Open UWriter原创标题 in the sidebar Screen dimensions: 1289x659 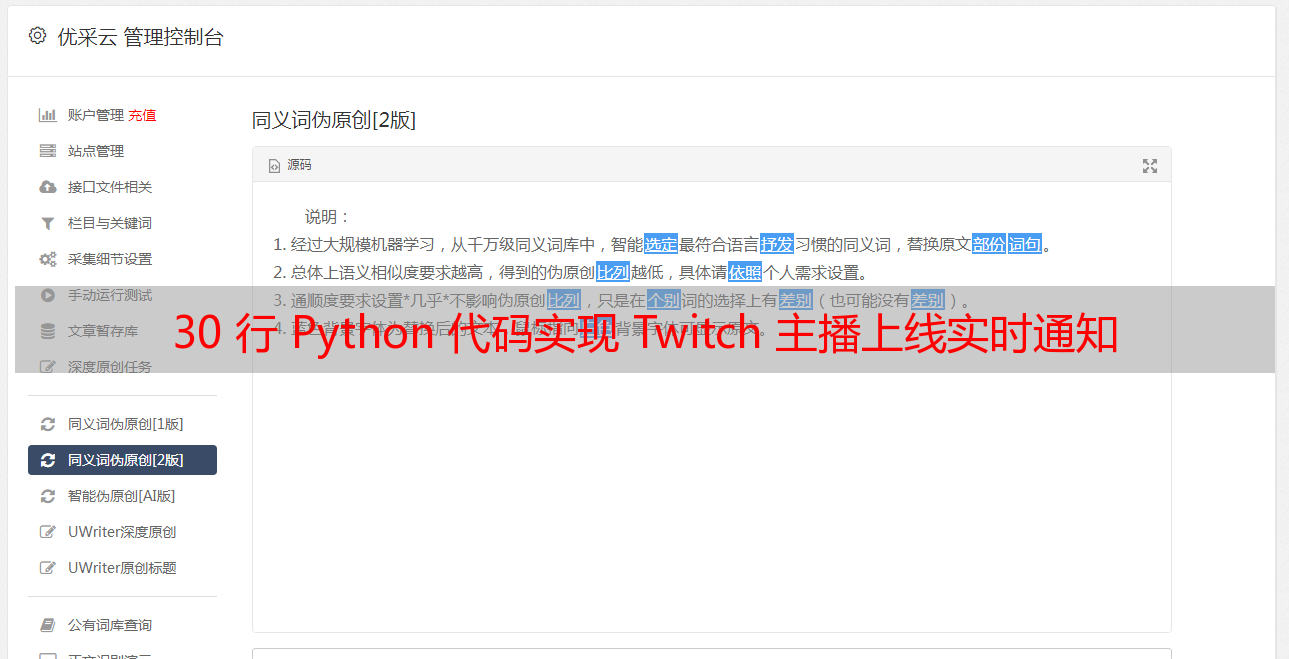[122, 568]
